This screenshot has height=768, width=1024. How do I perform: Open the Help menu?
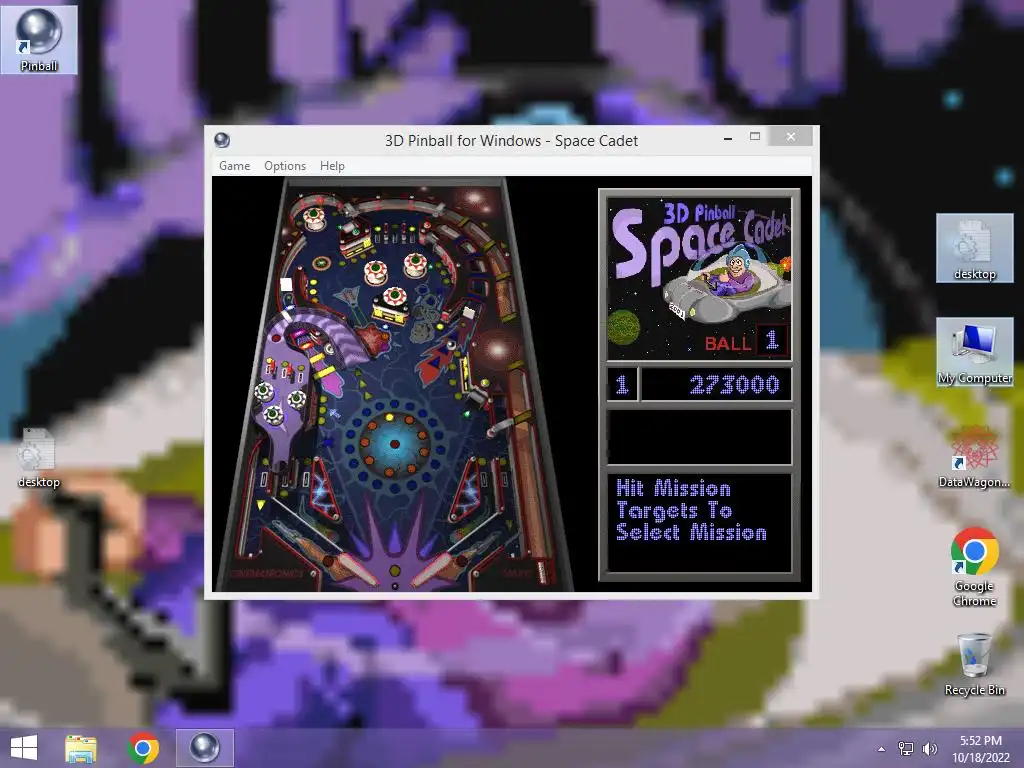[x=332, y=166]
